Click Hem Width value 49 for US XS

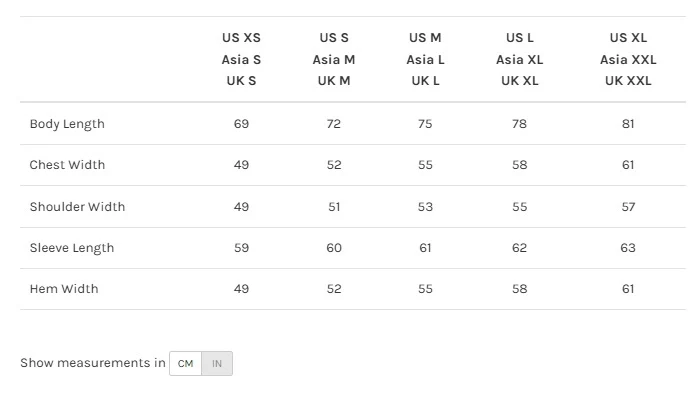click(241, 289)
